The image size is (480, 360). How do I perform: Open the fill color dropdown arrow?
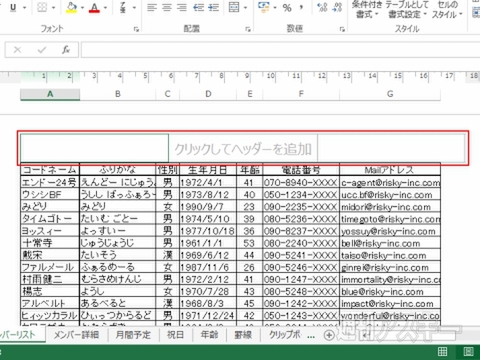[82, 8]
